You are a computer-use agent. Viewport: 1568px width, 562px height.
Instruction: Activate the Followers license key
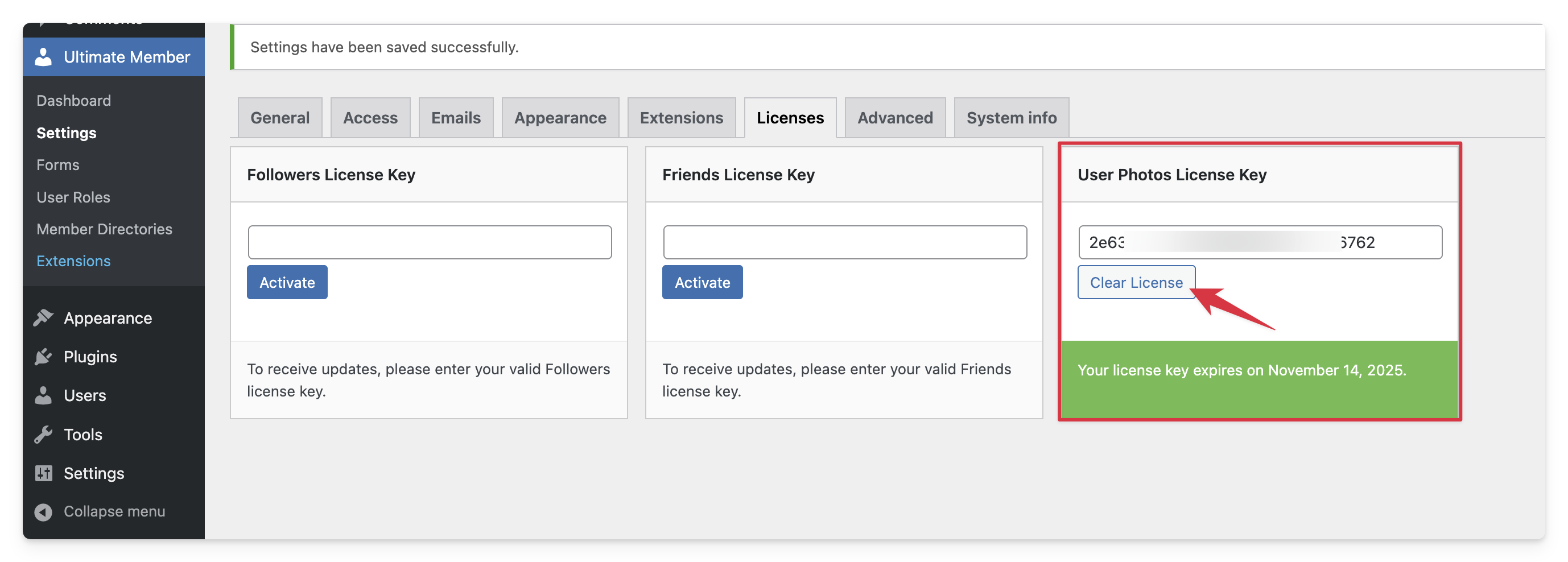coord(287,283)
